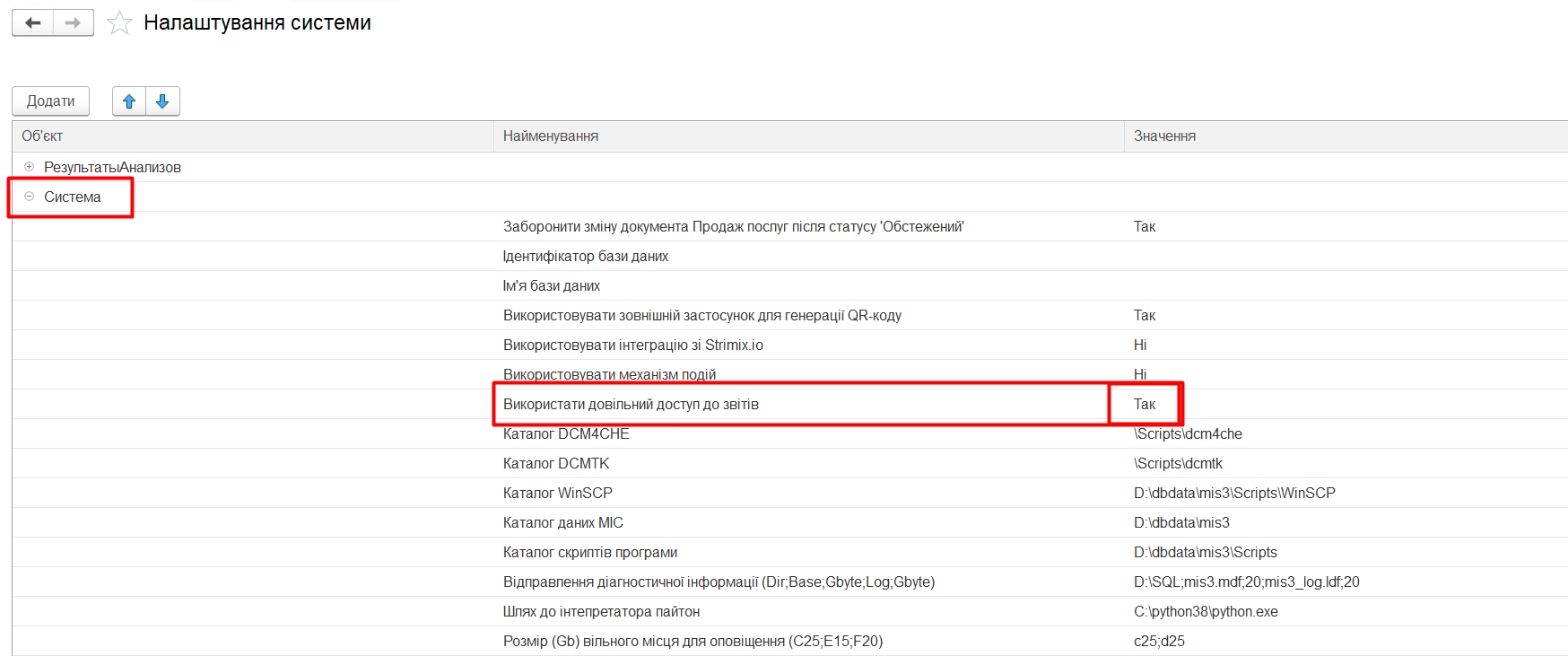Screen dimensions: 1568x656
Task: Click the python.exe path value
Action: (x=1206, y=612)
